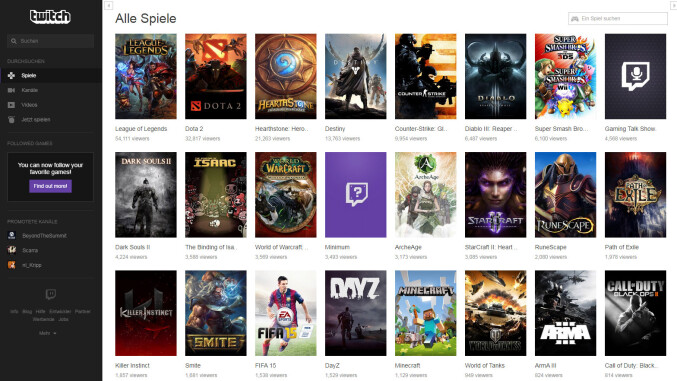Screen dimensions: 677x381
Task: Click into the Ein Spiel suchen field
Action: pos(618,19)
